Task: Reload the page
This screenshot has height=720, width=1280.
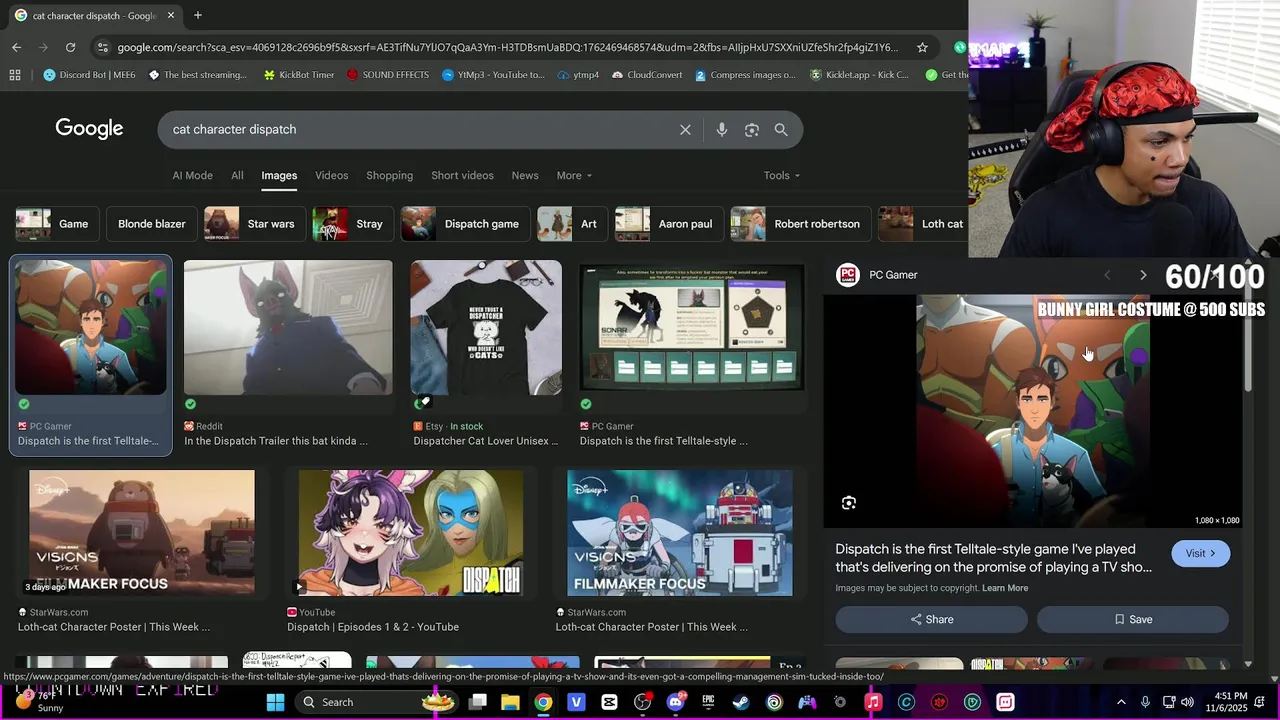Action: click(70, 47)
